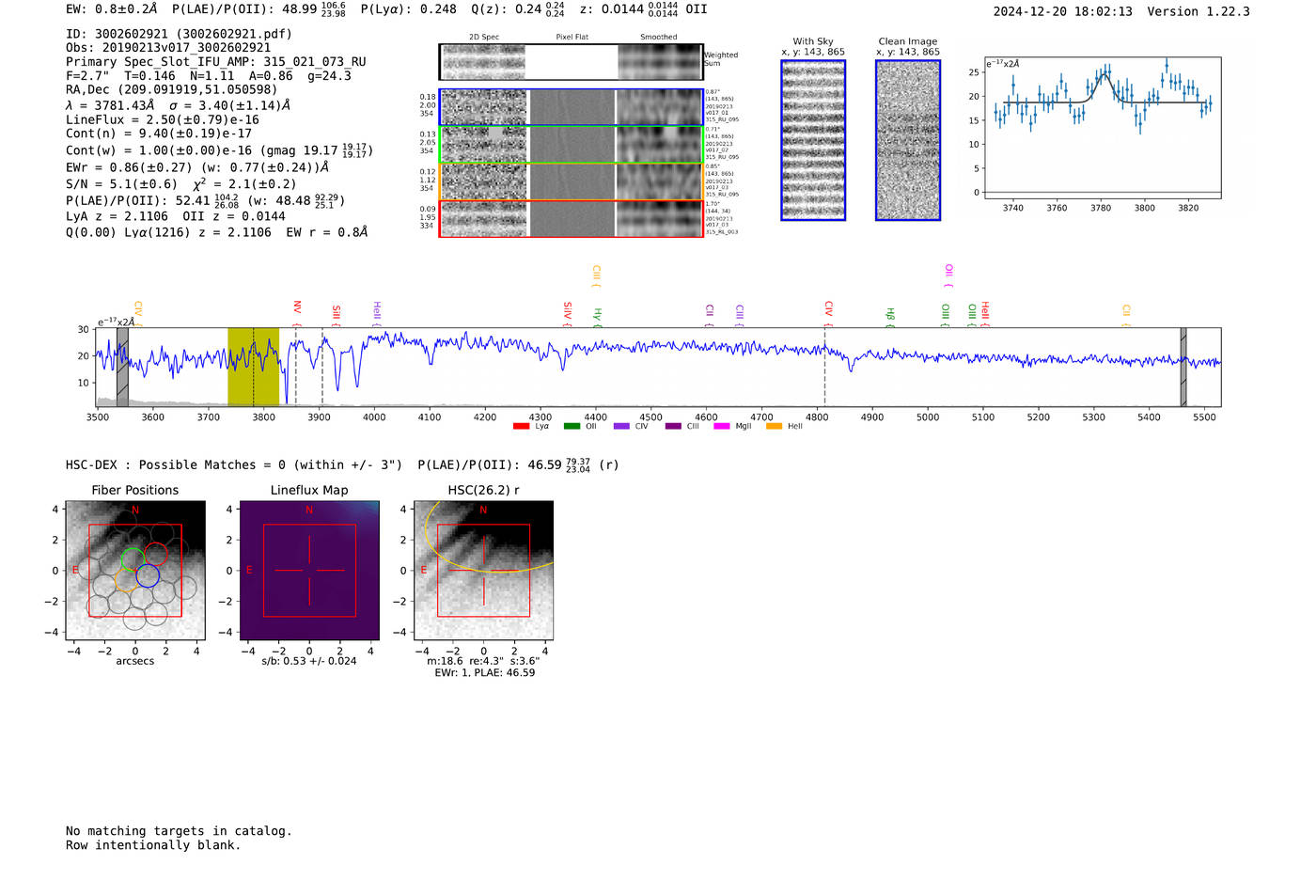Click the dark purple CIII legend swatch
Image resolution: width=1316 pixels, height=896 pixels.
pos(673,427)
